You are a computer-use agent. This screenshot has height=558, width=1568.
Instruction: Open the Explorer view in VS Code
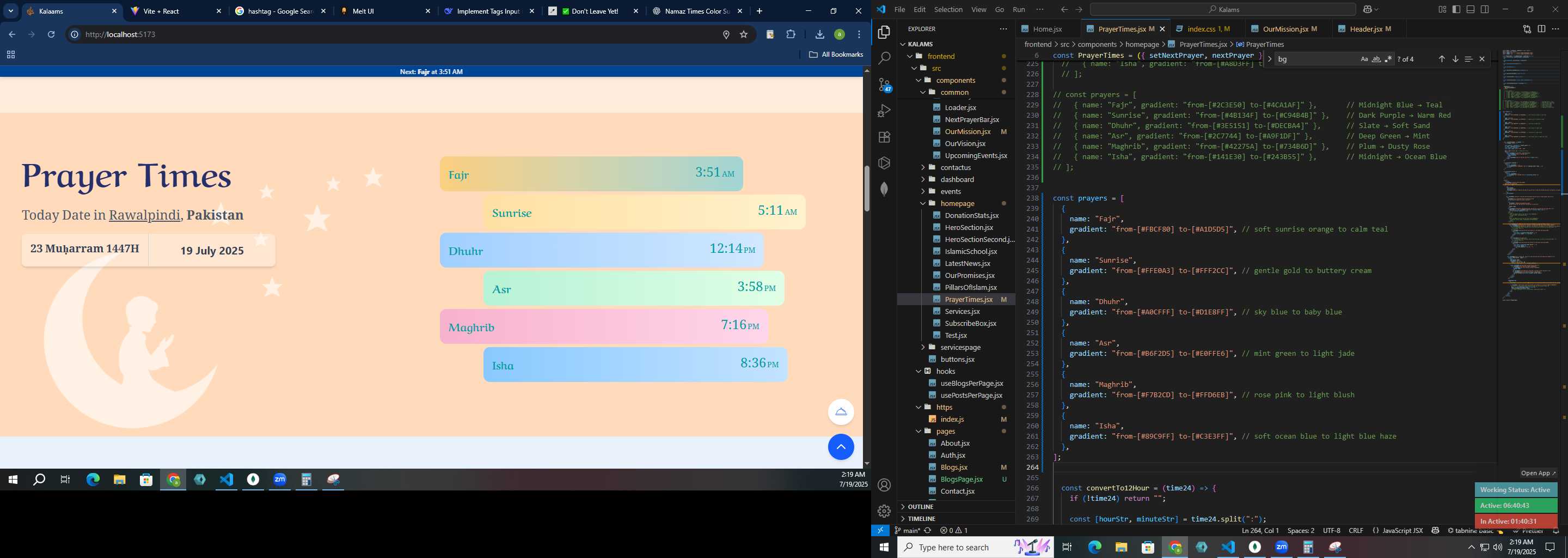(x=884, y=32)
